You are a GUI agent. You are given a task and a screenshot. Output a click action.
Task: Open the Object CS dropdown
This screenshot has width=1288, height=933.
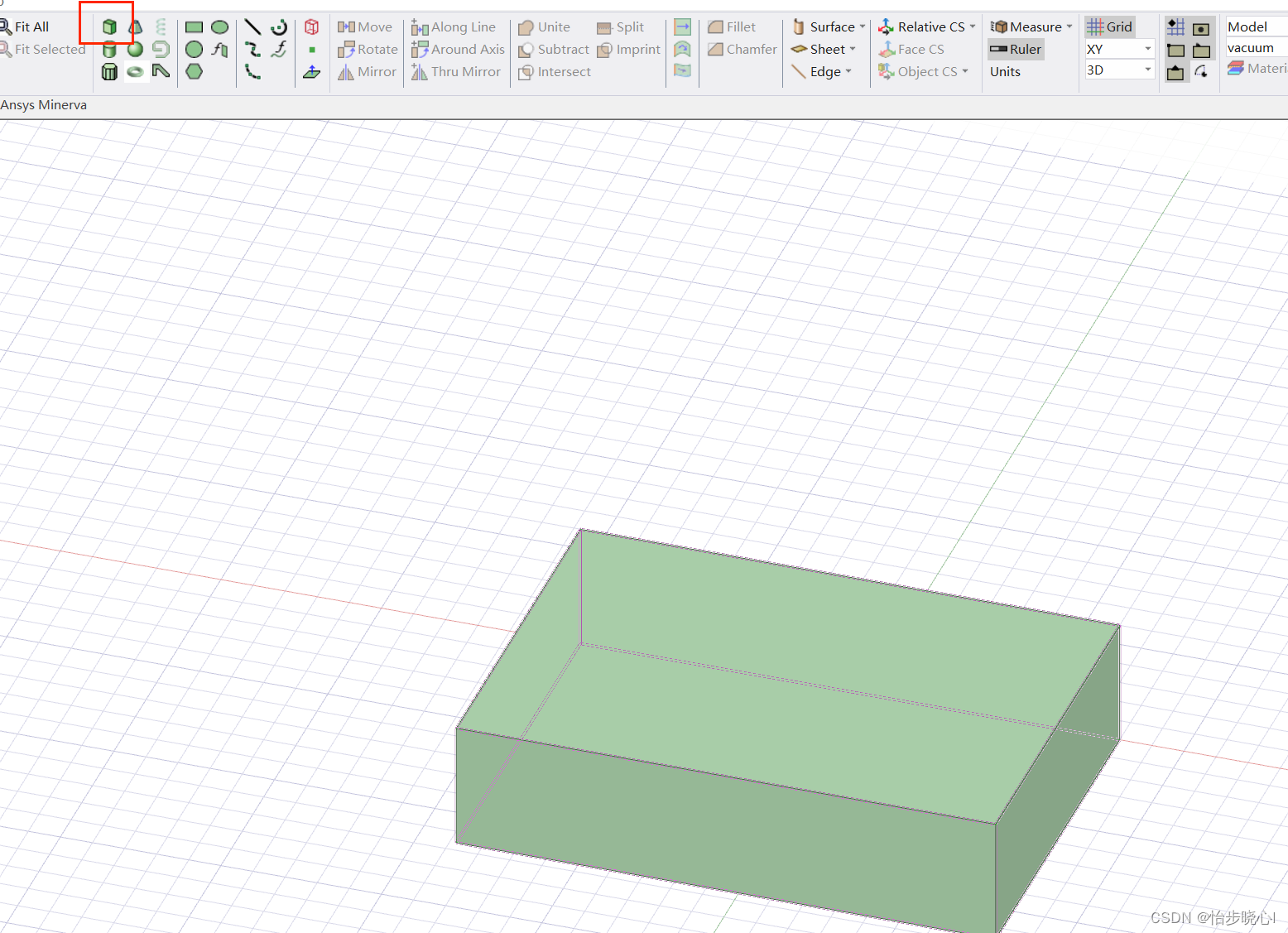[x=924, y=72]
